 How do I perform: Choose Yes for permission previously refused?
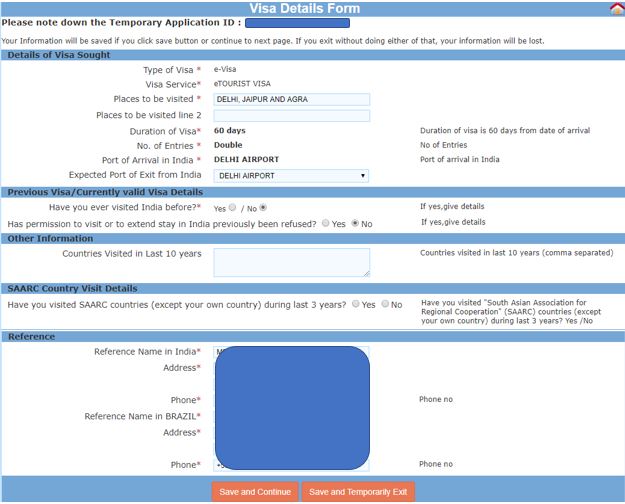[325, 223]
